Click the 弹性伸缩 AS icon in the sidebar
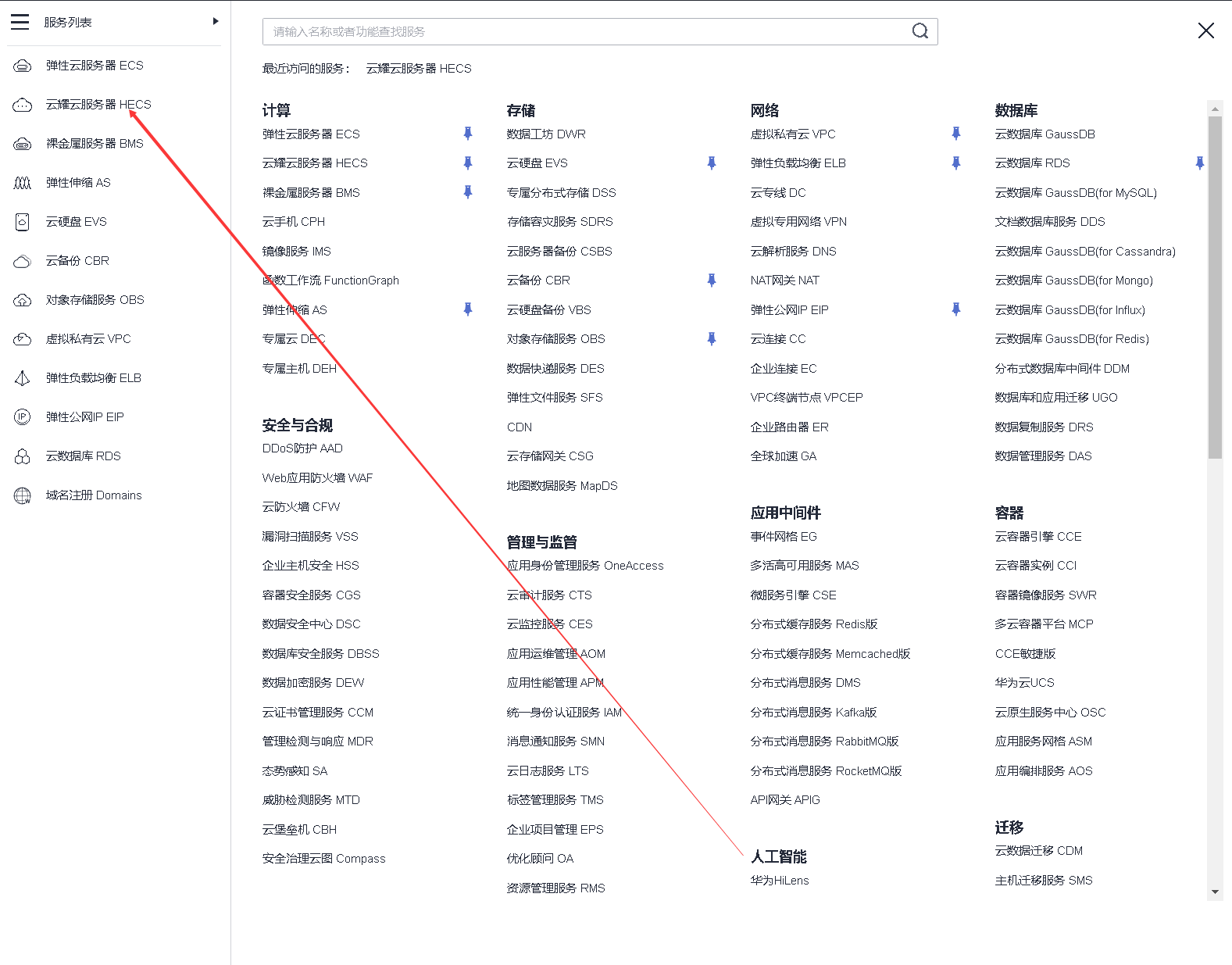Screen dimensions: 1232x965 pyautogui.click(x=23, y=183)
